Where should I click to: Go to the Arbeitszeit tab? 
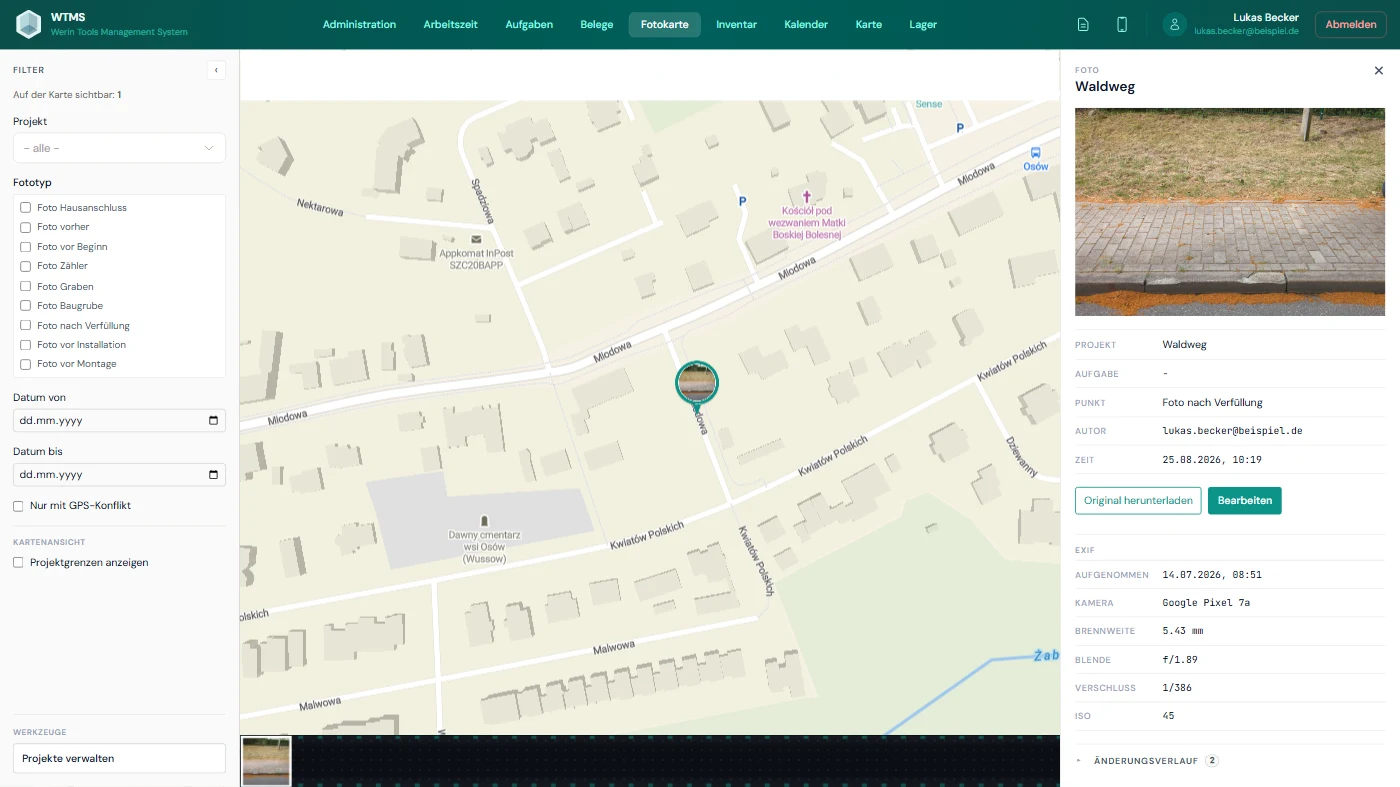coord(451,25)
